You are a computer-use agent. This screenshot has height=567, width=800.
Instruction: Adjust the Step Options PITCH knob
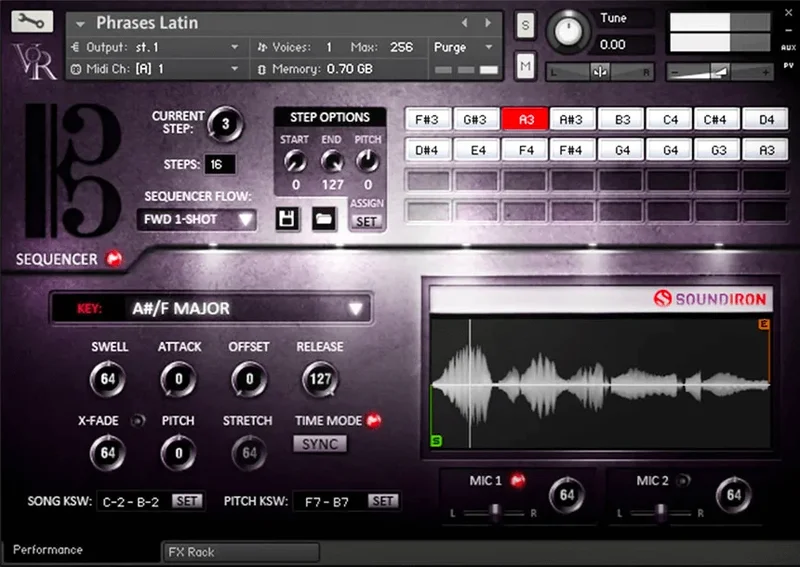point(367,162)
